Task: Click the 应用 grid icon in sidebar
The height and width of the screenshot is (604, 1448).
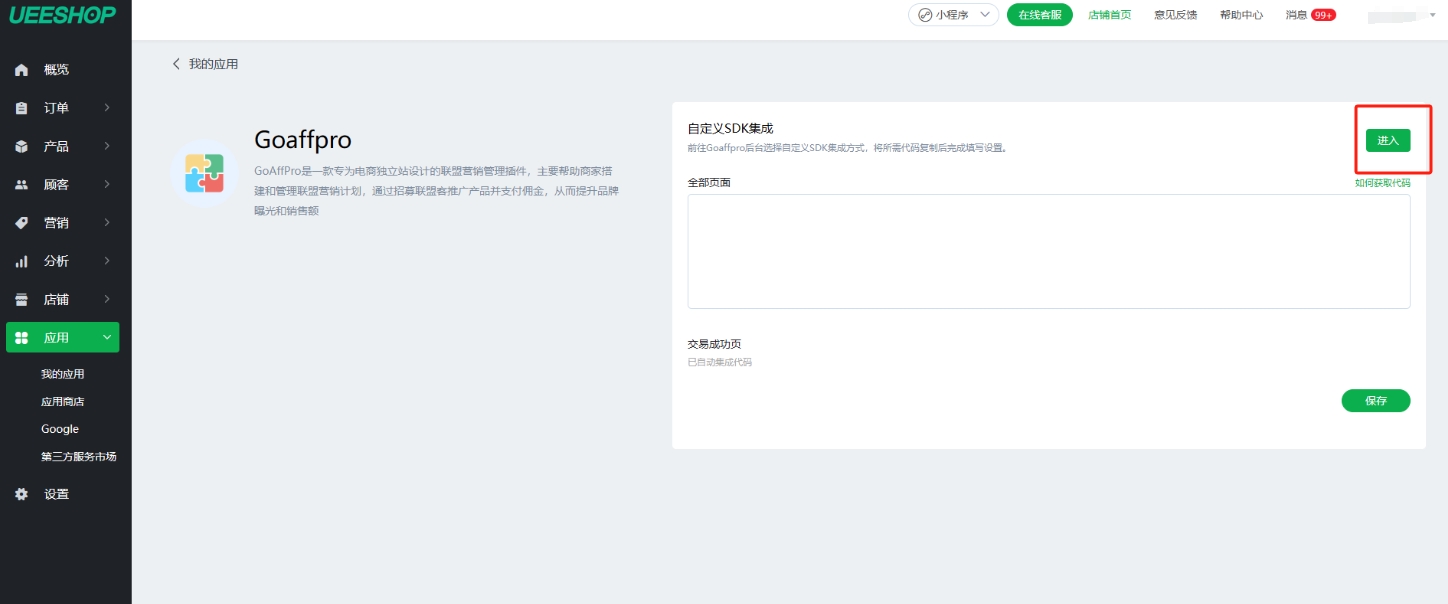Action: pyautogui.click(x=21, y=338)
